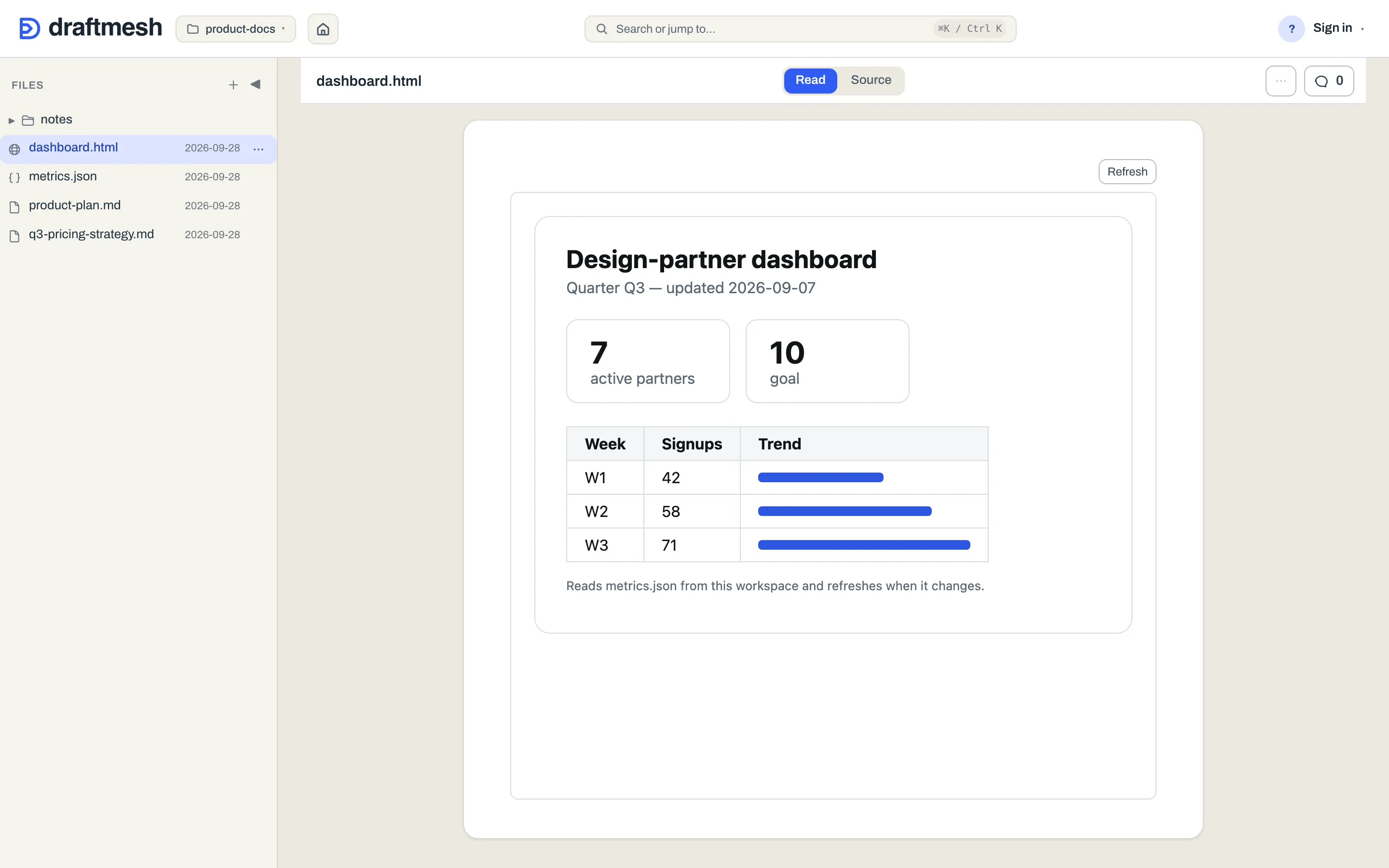Open the Sign in menu

tap(1338, 28)
